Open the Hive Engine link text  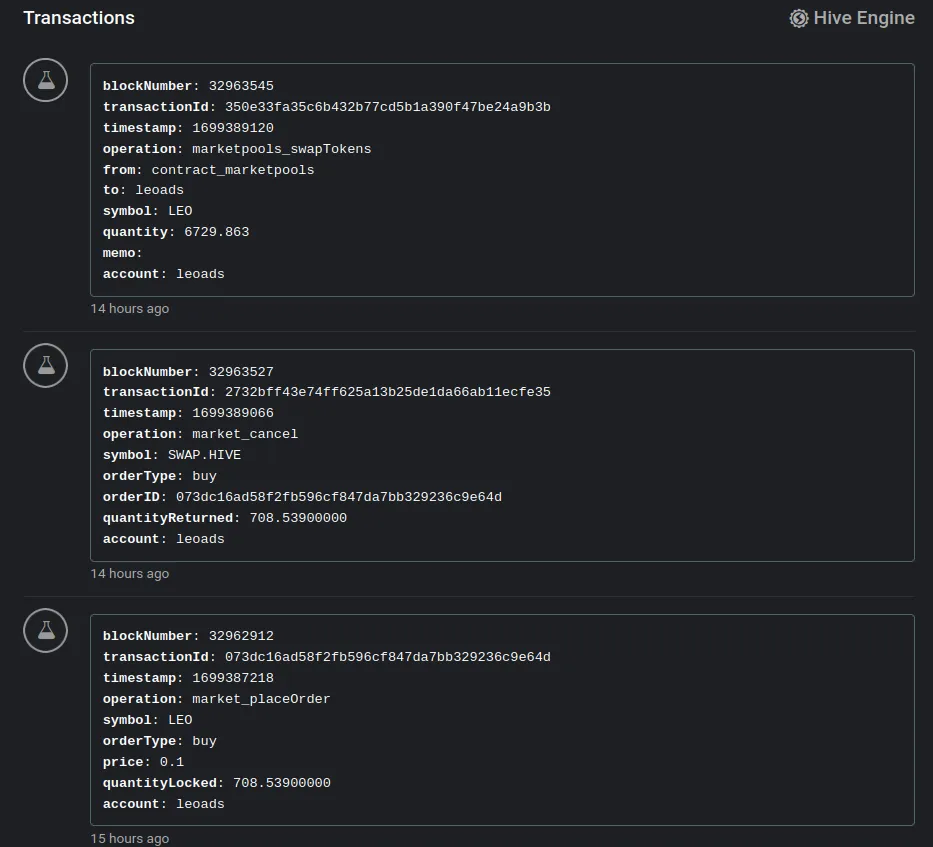pyautogui.click(x=863, y=18)
